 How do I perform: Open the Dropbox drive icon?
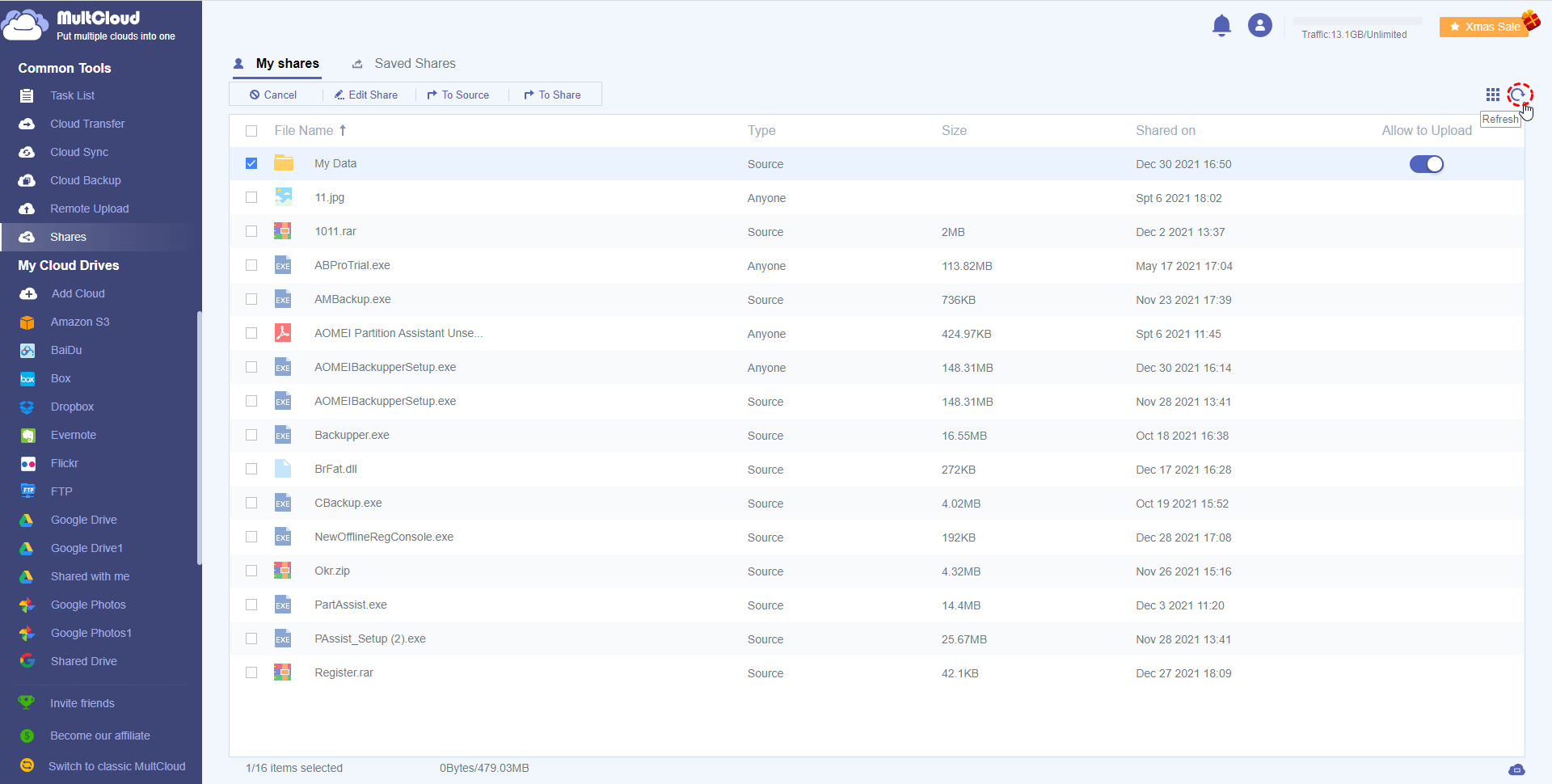pyautogui.click(x=27, y=407)
